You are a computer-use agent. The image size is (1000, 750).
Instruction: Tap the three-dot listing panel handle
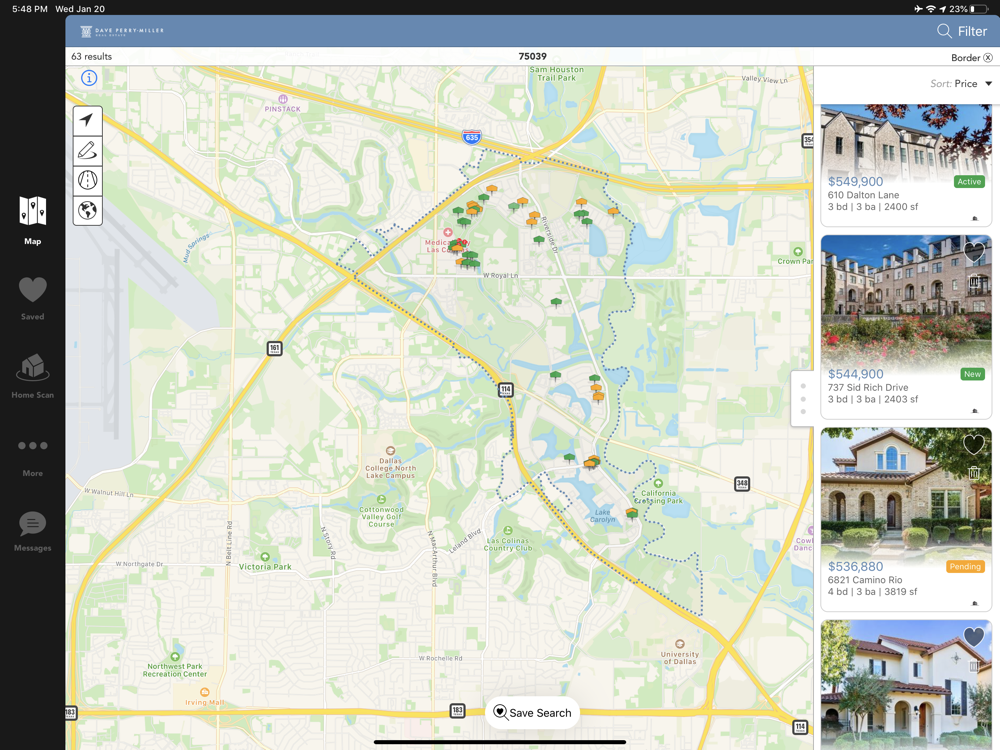click(x=803, y=399)
